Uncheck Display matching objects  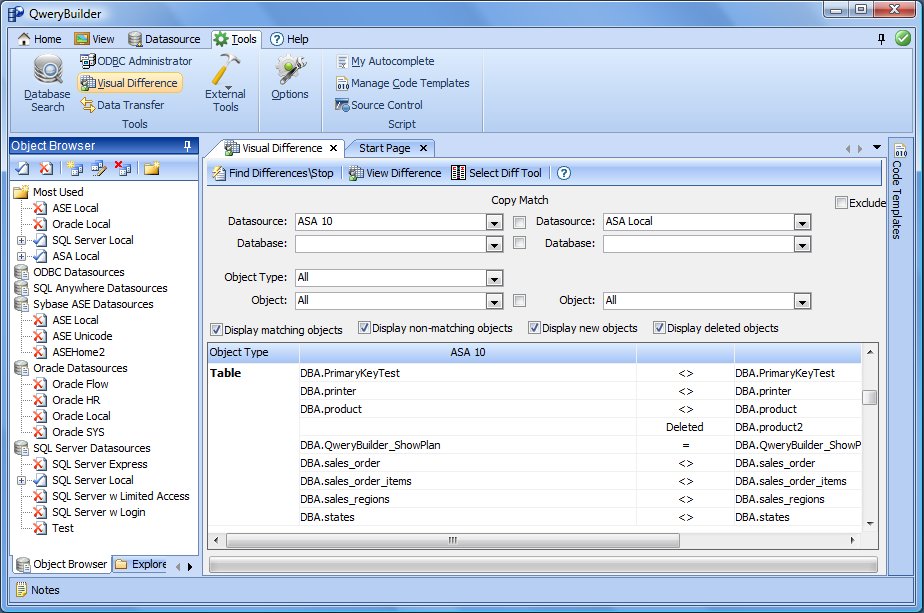point(216,329)
